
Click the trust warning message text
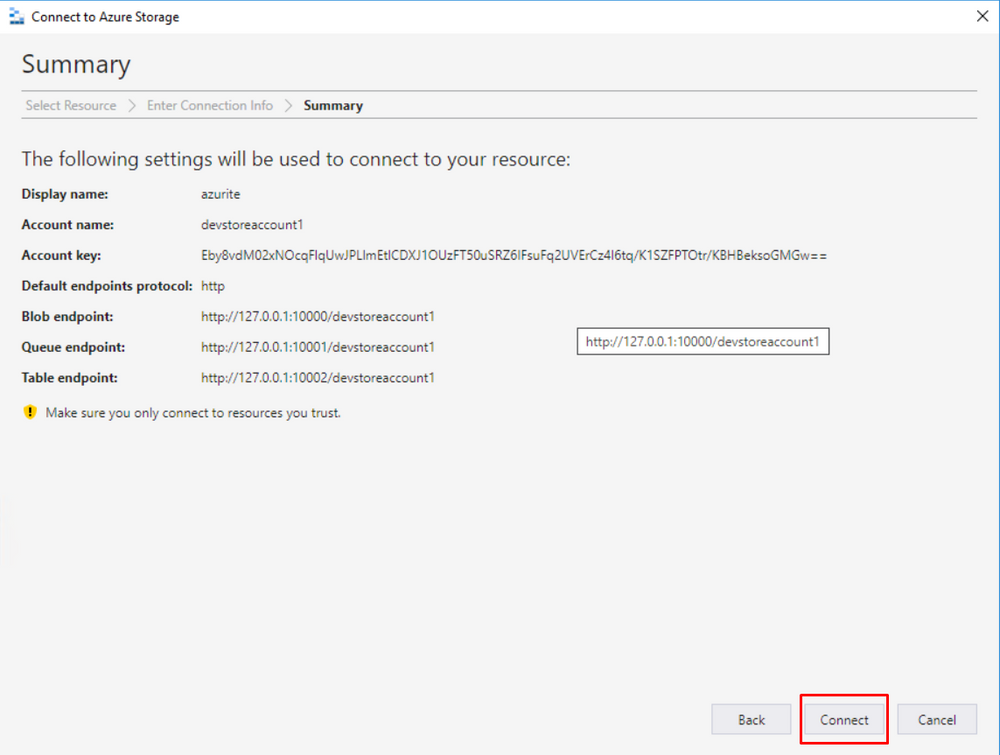click(x=193, y=413)
